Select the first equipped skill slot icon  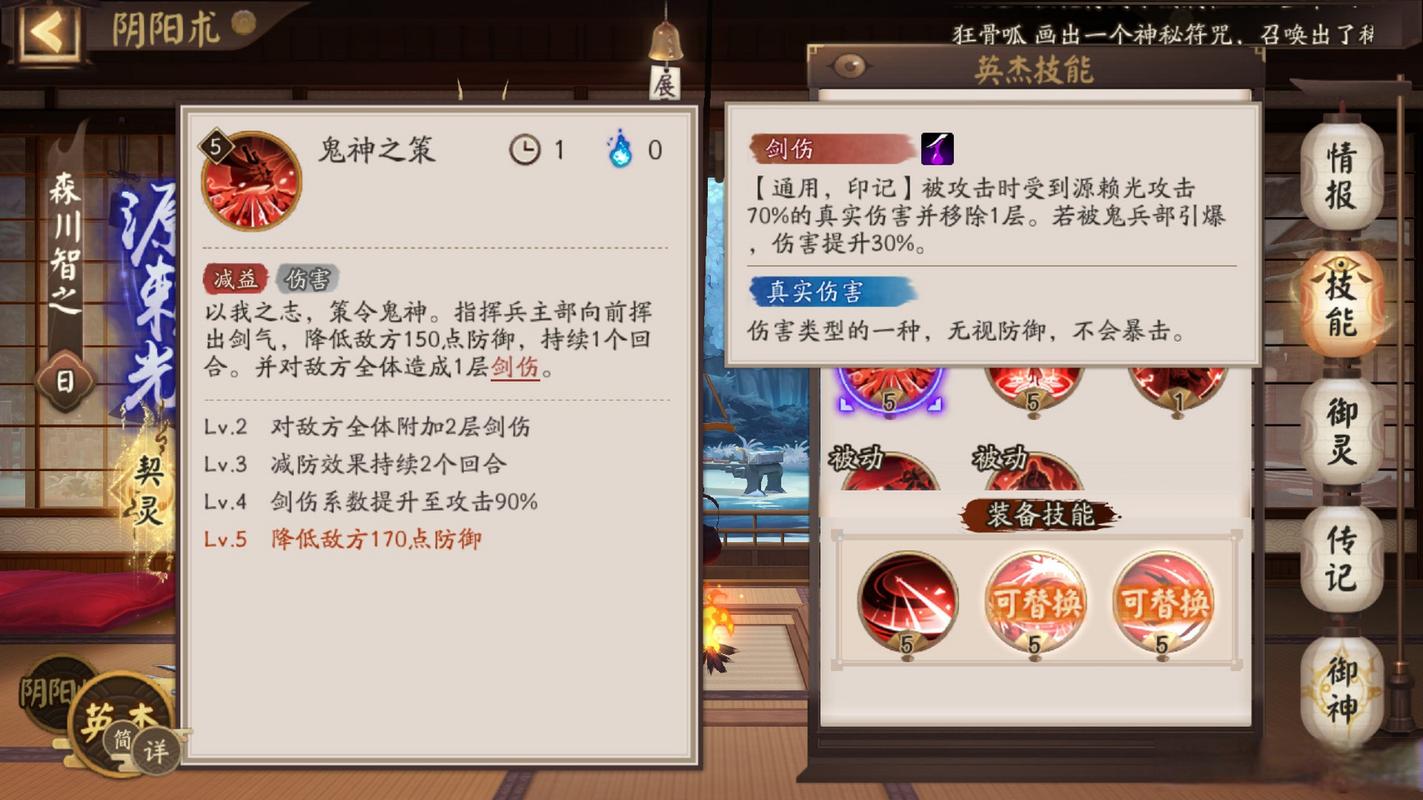[x=907, y=602]
